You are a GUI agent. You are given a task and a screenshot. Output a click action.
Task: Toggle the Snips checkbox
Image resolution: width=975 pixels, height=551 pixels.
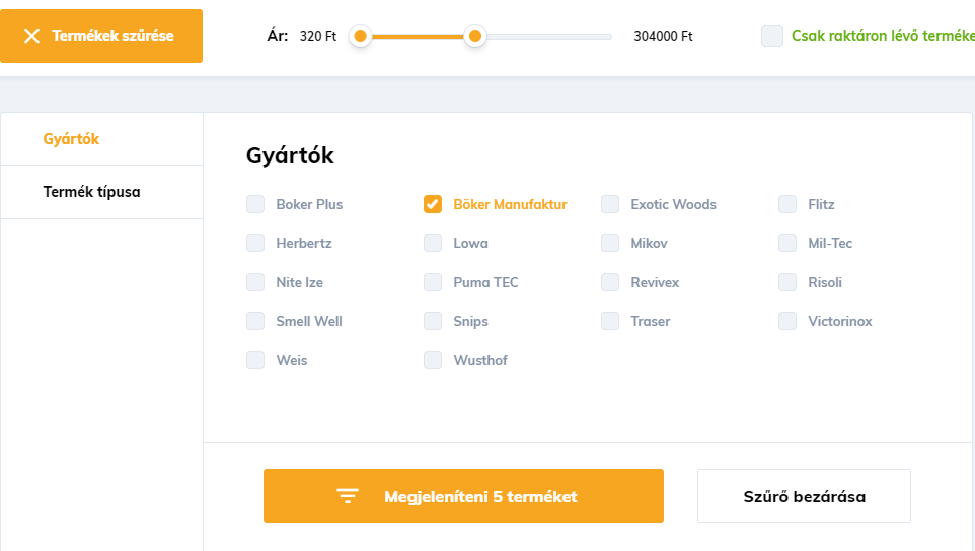coord(433,321)
